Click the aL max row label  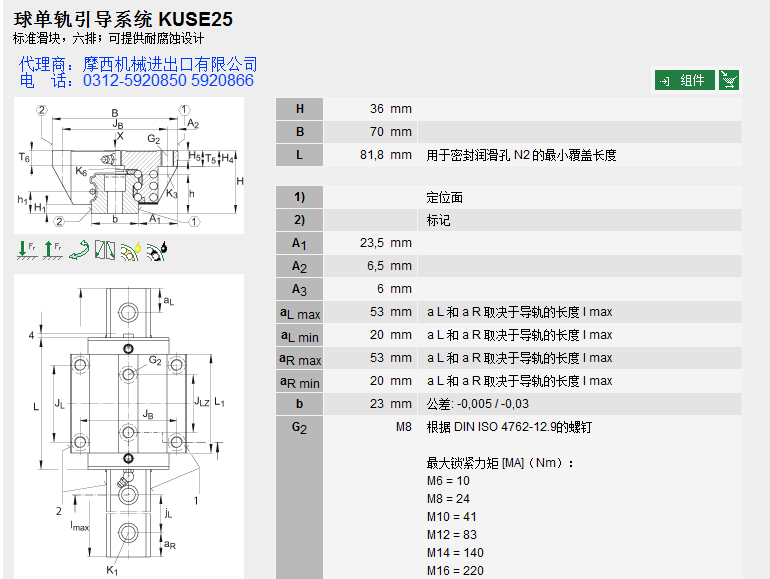click(299, 312)
